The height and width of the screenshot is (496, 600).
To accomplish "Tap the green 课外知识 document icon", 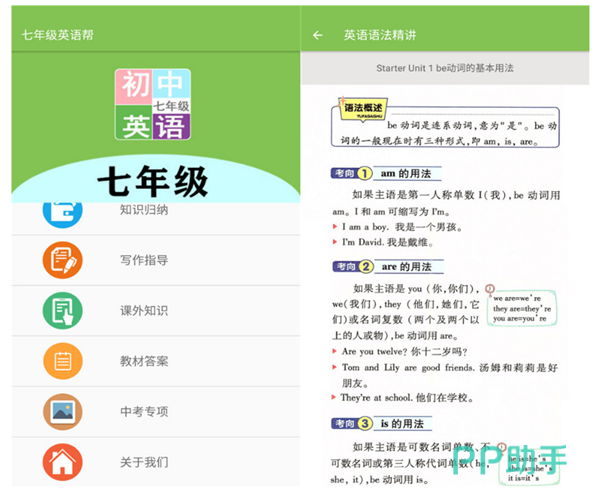I will (62, 310).
